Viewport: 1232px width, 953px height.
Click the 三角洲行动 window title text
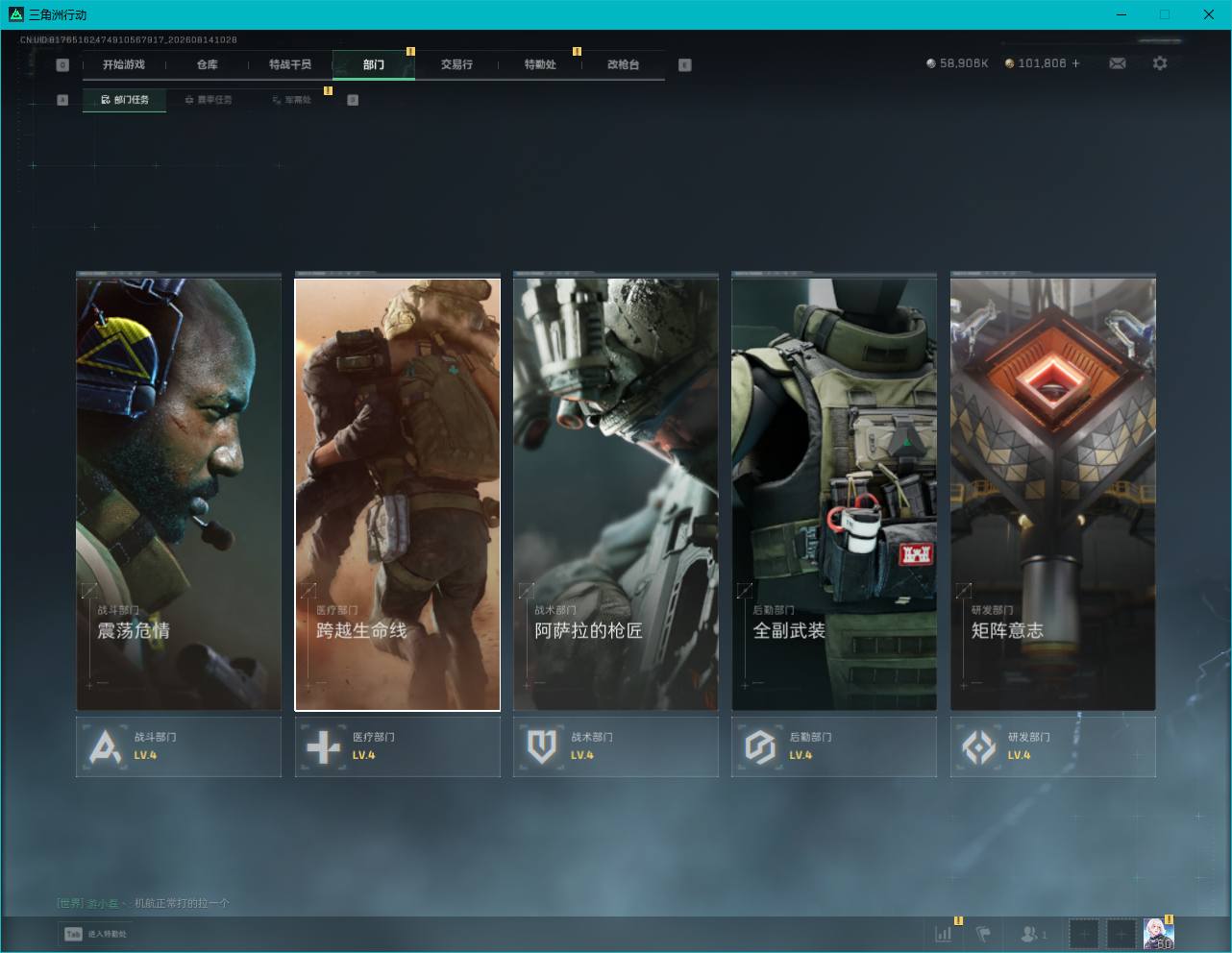tap(58, 14)
